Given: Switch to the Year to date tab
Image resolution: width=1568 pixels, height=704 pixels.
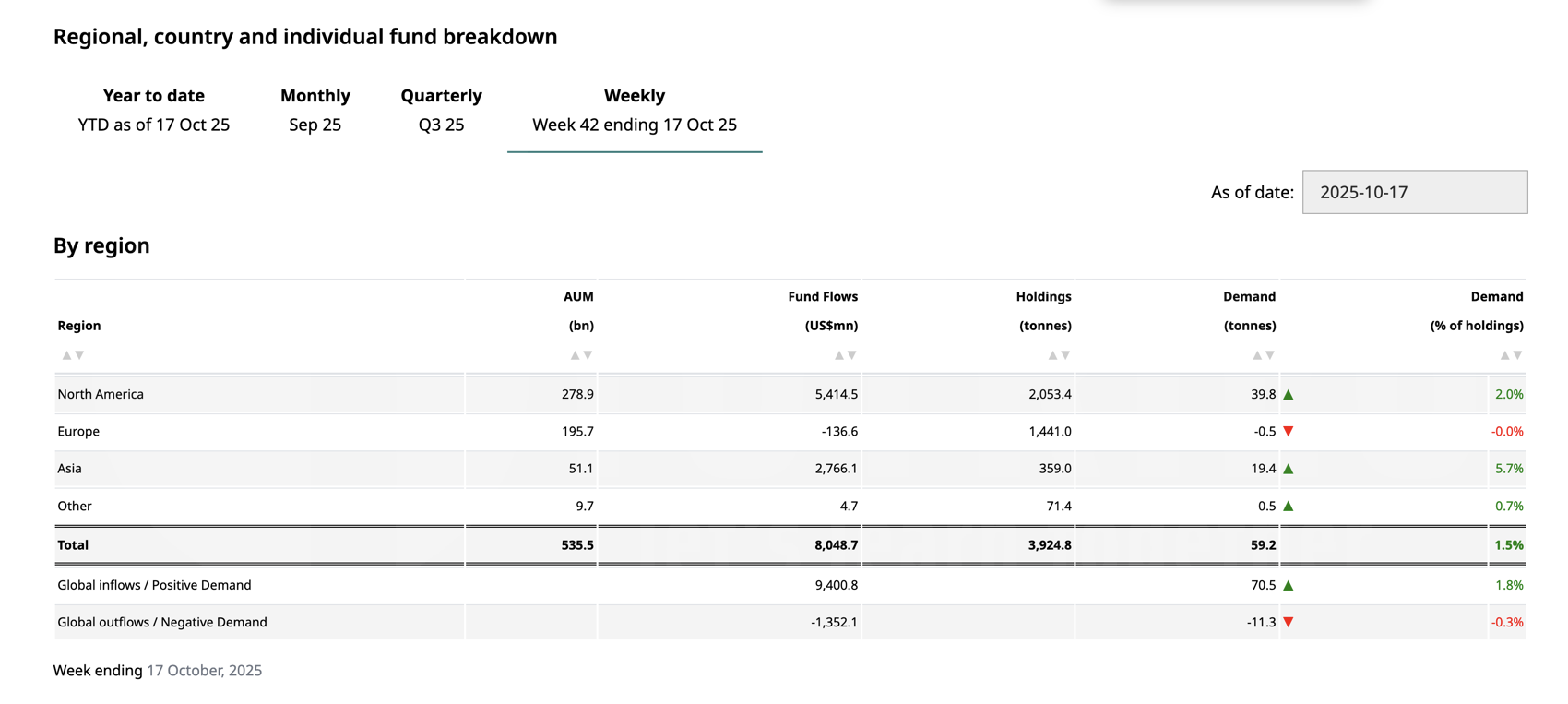Looking at the screenshot, I should (154, 110).
